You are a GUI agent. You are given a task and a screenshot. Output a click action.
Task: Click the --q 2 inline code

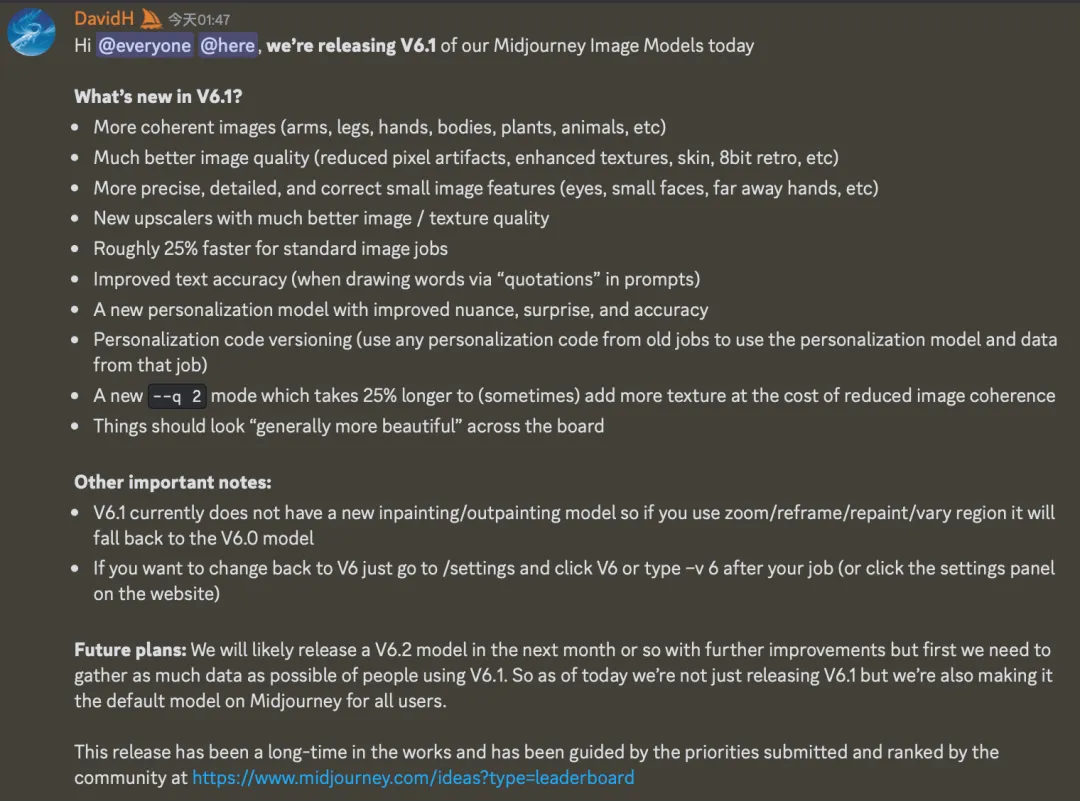tap(177, 396)
